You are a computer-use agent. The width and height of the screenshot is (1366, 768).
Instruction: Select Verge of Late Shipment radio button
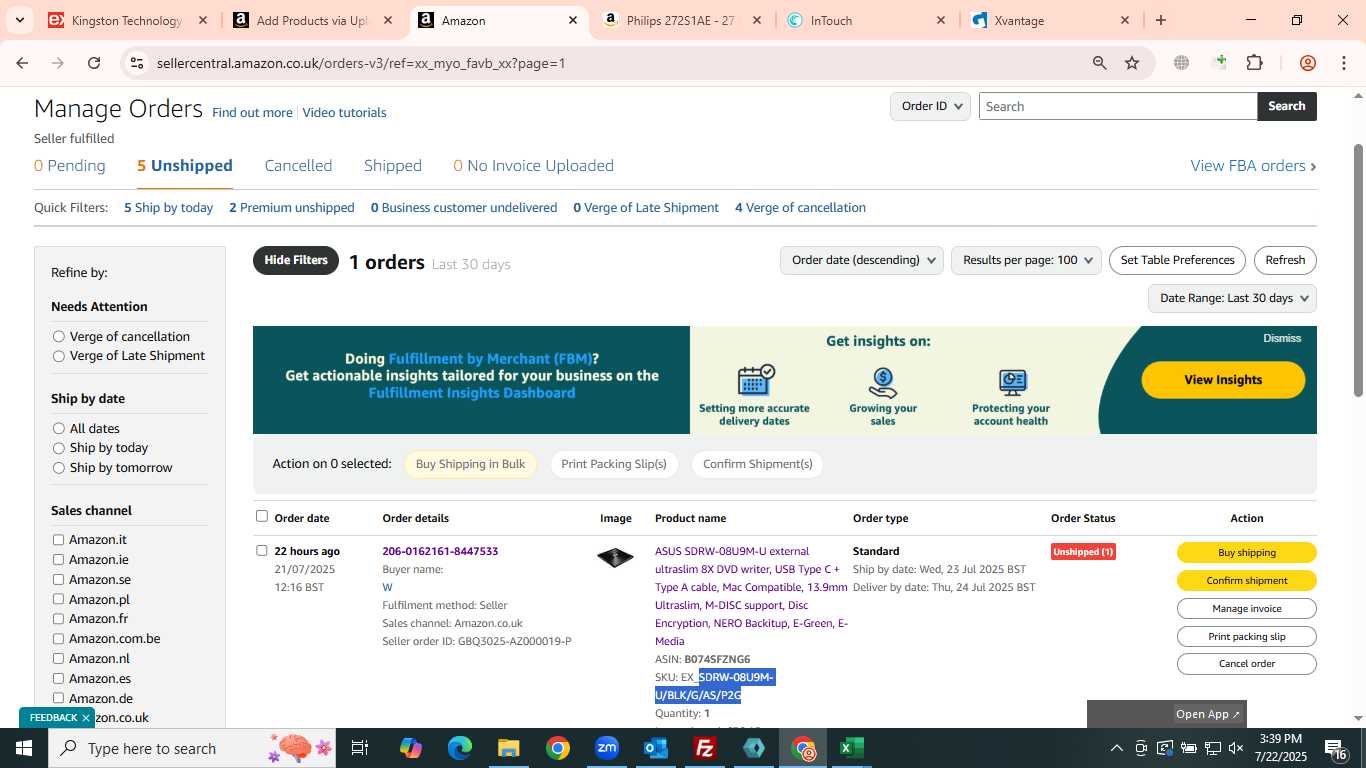[x=59, y=356]
